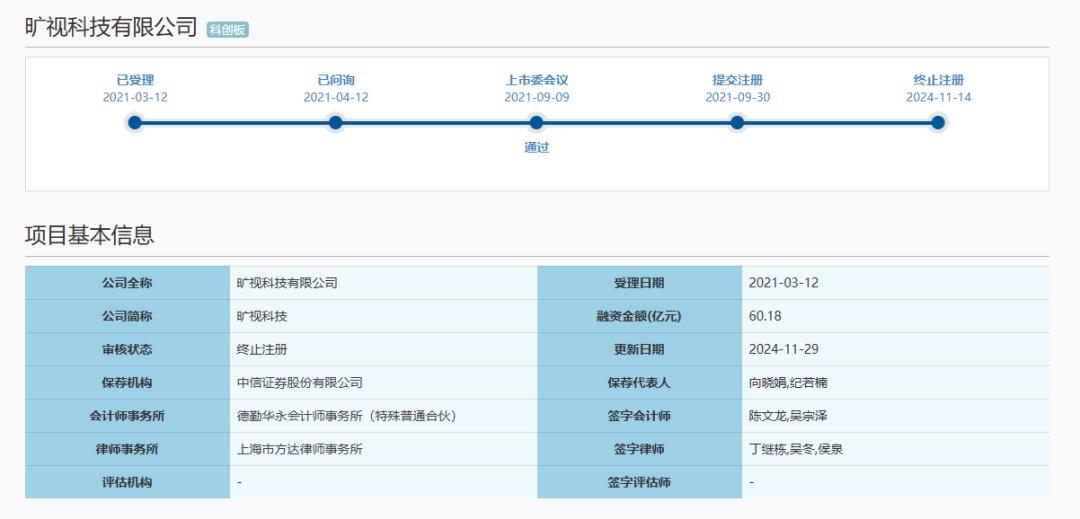
Task: Click the date 2024-11-14 on the timeline
Action: (x=938, y=98)
